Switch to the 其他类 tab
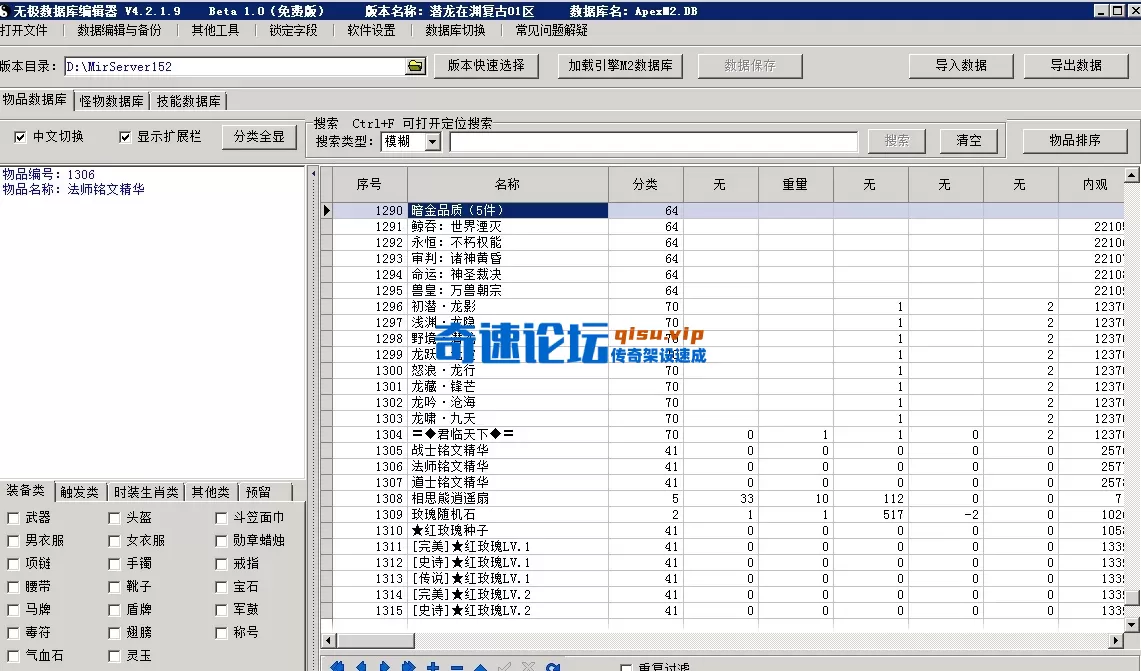Image resolution: width=1141 pixels, height=671 pixels. (x=210, y=493)
